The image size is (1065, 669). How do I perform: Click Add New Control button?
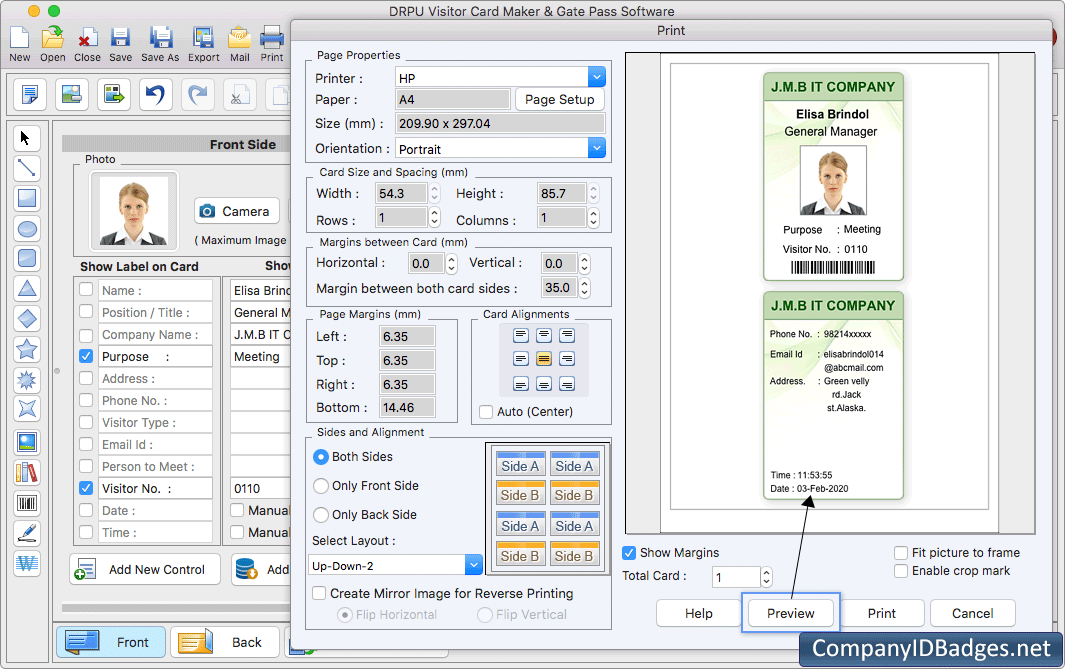pyautogui.click(x=145, y=569)
